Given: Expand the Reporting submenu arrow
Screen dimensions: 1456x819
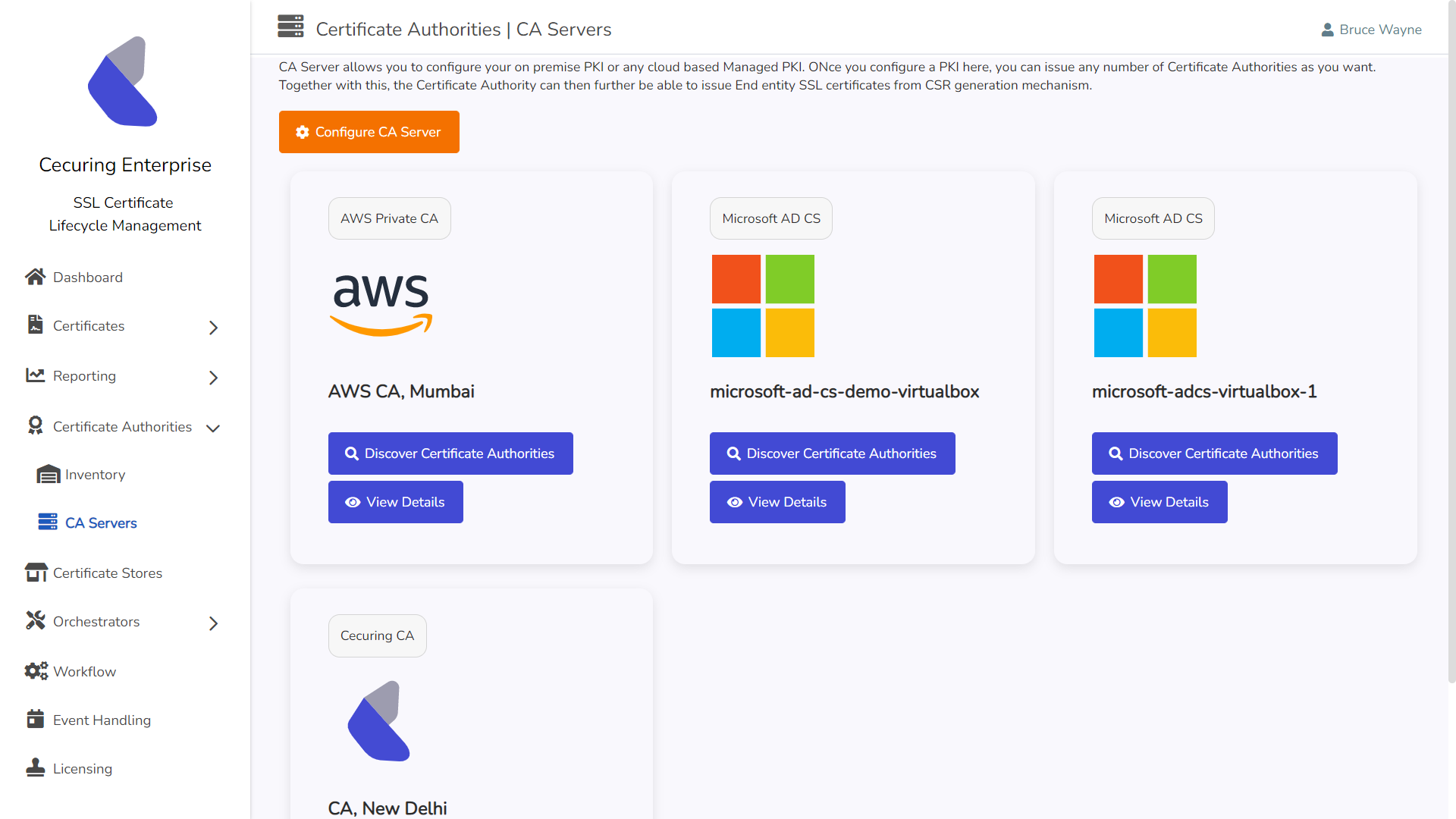Looking at the screenshot, I should click(213, 378).
